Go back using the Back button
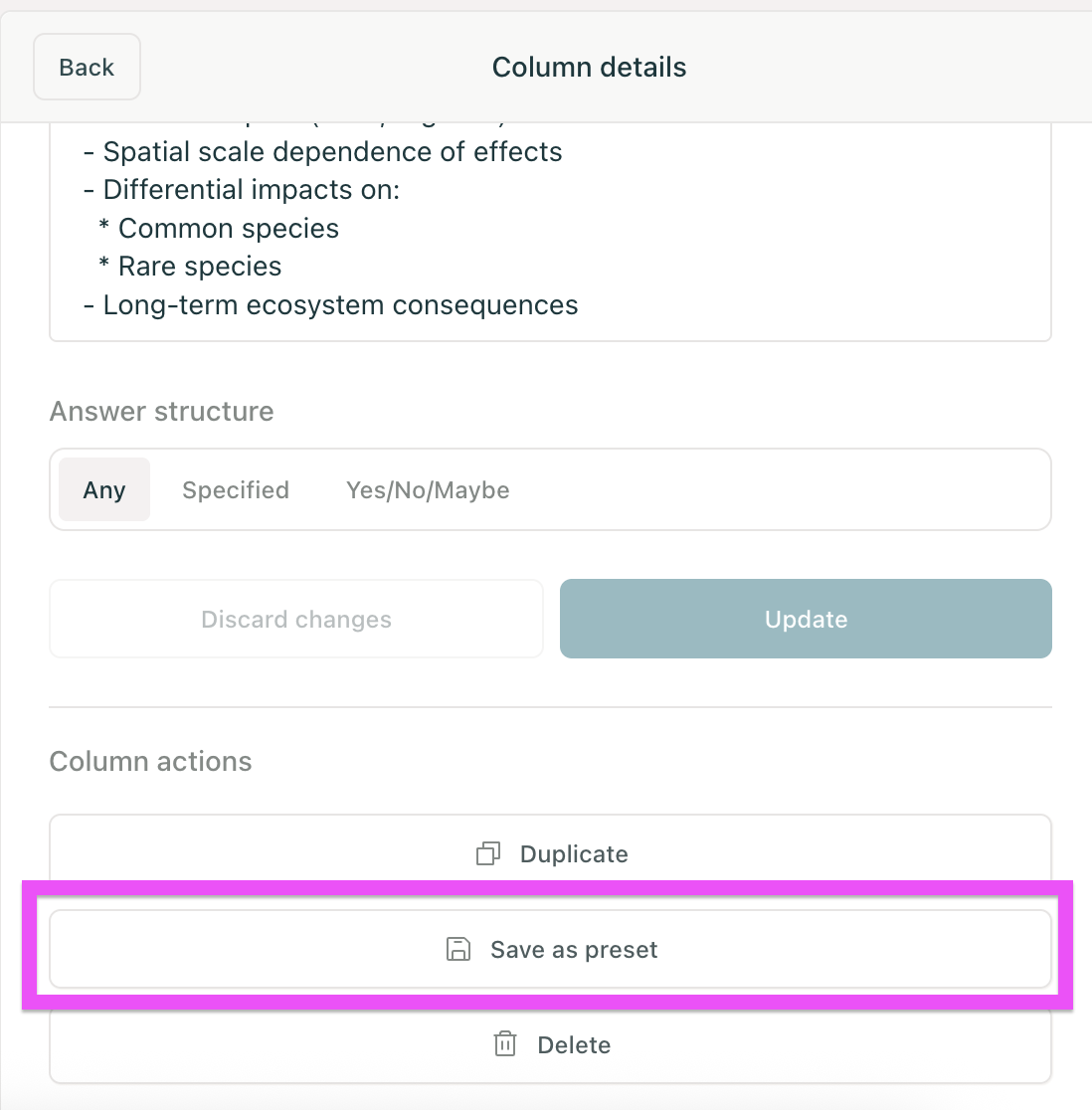This screenshot has width=1092, height=1110. click(x=88, y=68)
